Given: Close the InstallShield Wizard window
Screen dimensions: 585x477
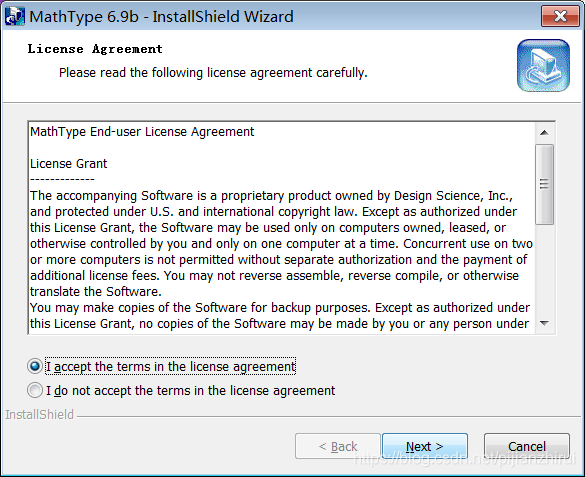Looking at the screenshot, I should click(x=560, y=16).
